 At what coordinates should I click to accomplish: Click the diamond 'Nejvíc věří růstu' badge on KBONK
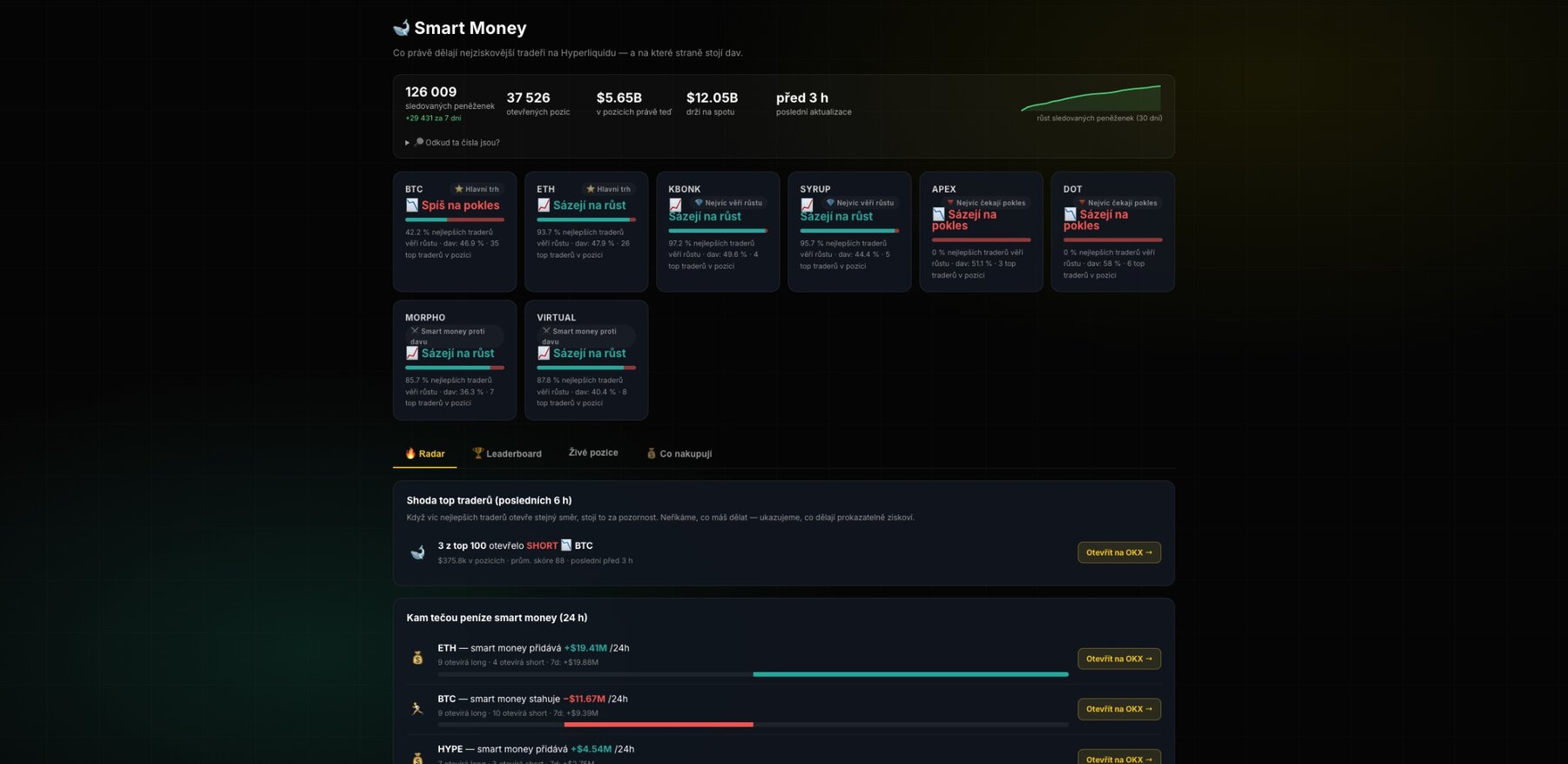click(x=728, y=202)
